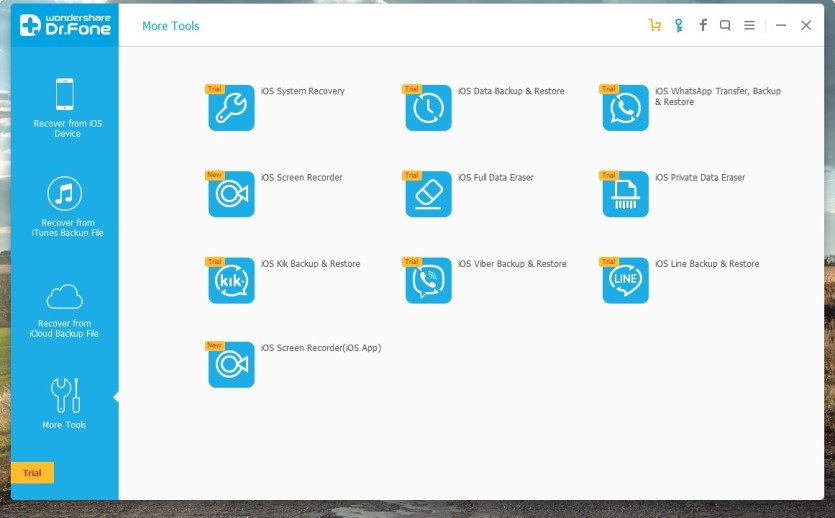This screenshot has height=518, width=835.
Task: Switch to Recover from iOS Device tab
Action: pyautogui.click(x=65, y=108)
